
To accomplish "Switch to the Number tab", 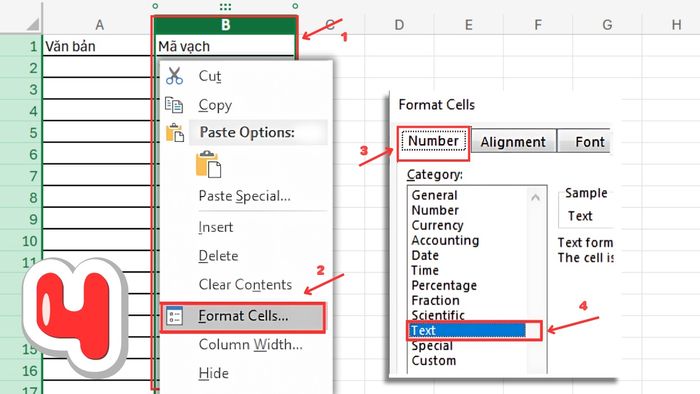I will click(x=433, y=141).
